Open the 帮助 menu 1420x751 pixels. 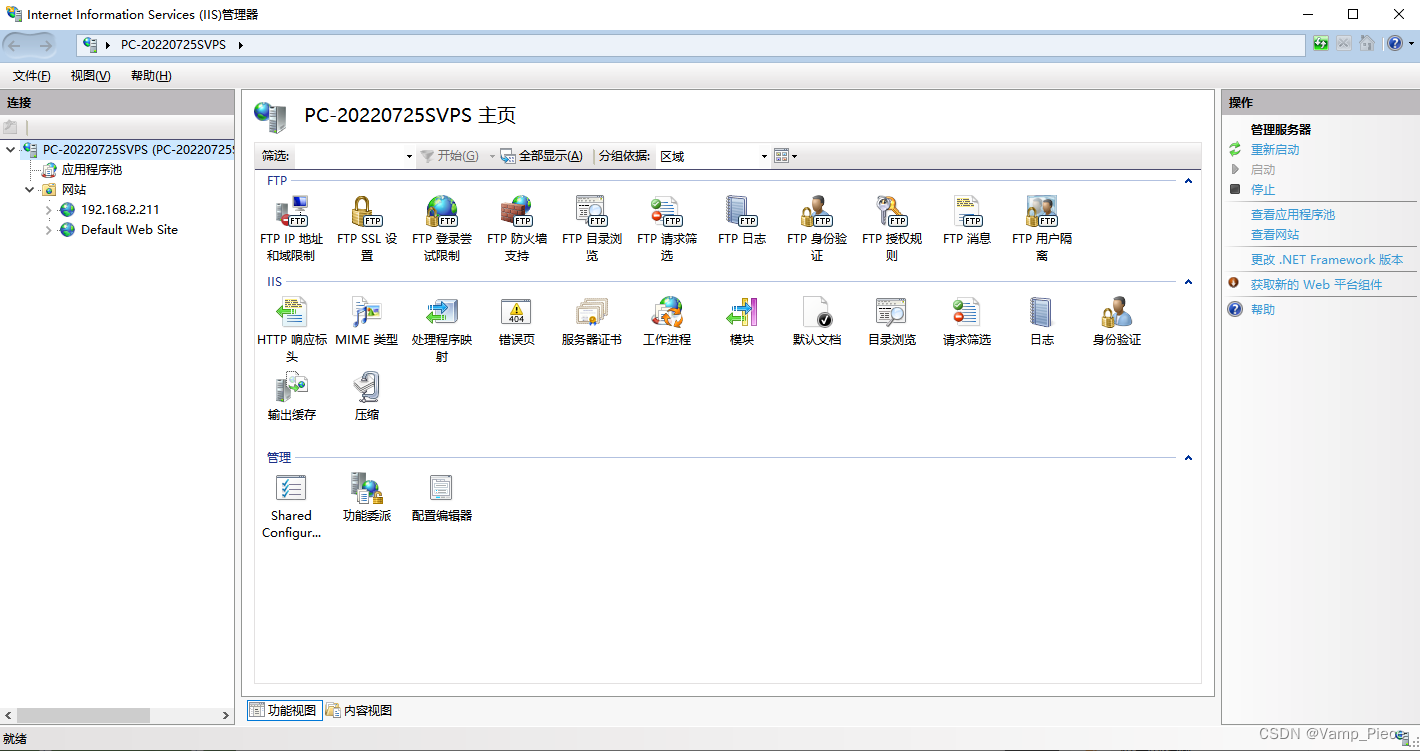[151, 76]
